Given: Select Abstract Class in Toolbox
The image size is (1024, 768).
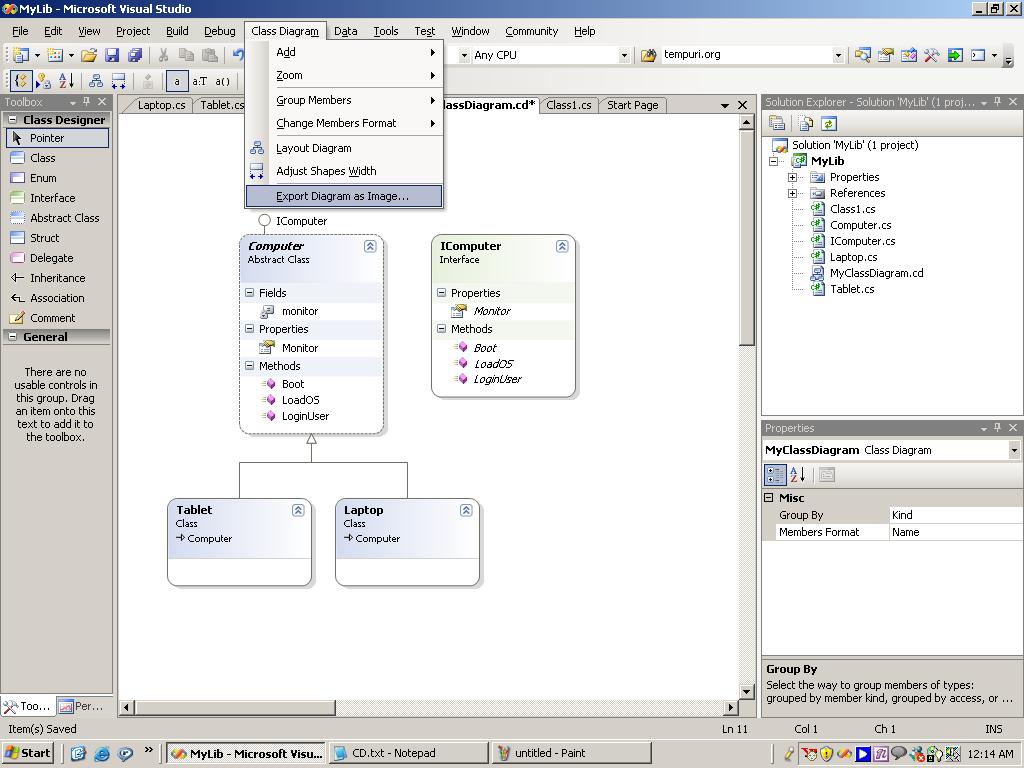Looking at the screenshot, I should point(57,218).
